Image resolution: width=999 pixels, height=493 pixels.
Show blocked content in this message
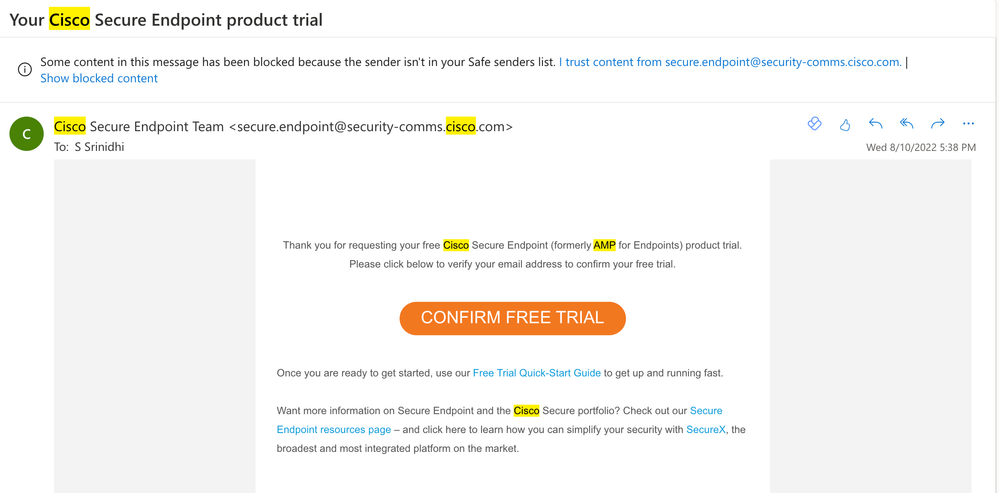(99, 78)
